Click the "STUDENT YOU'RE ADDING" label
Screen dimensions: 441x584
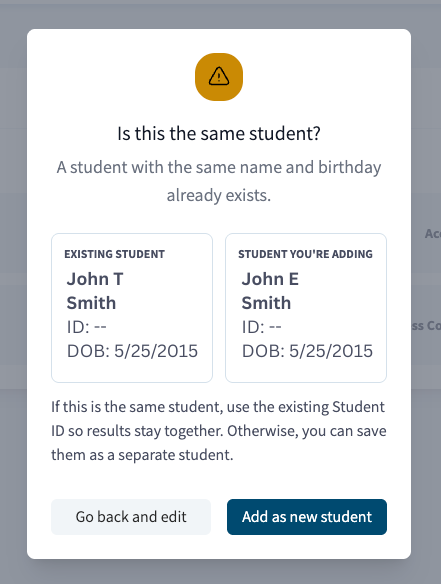click(305, 254)
